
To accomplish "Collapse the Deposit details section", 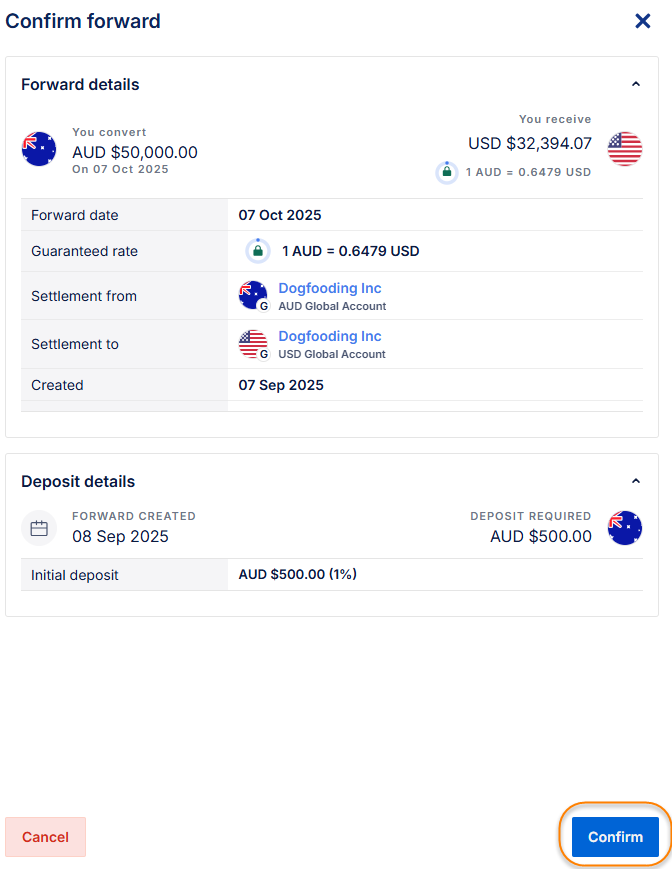I will click(x=636, y=482).
